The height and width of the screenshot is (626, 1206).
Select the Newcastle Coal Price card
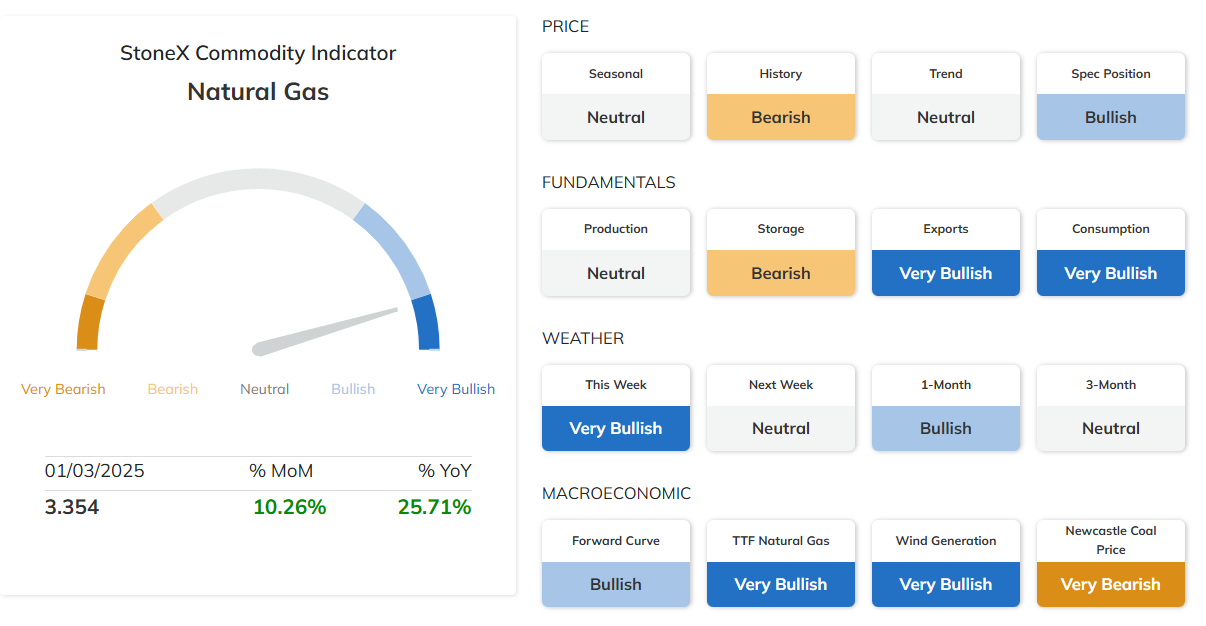point(1111,563)
